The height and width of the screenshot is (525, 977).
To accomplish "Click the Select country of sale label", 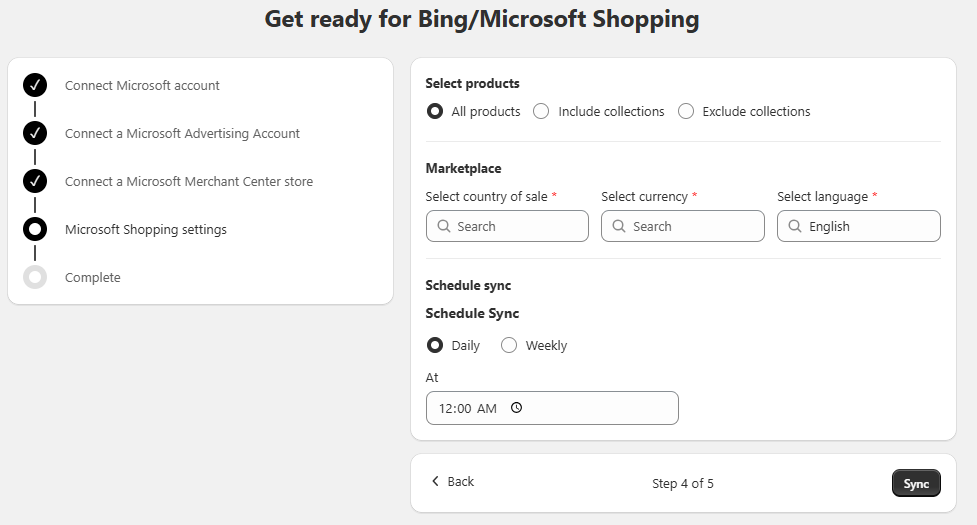I will pos(487,197).
